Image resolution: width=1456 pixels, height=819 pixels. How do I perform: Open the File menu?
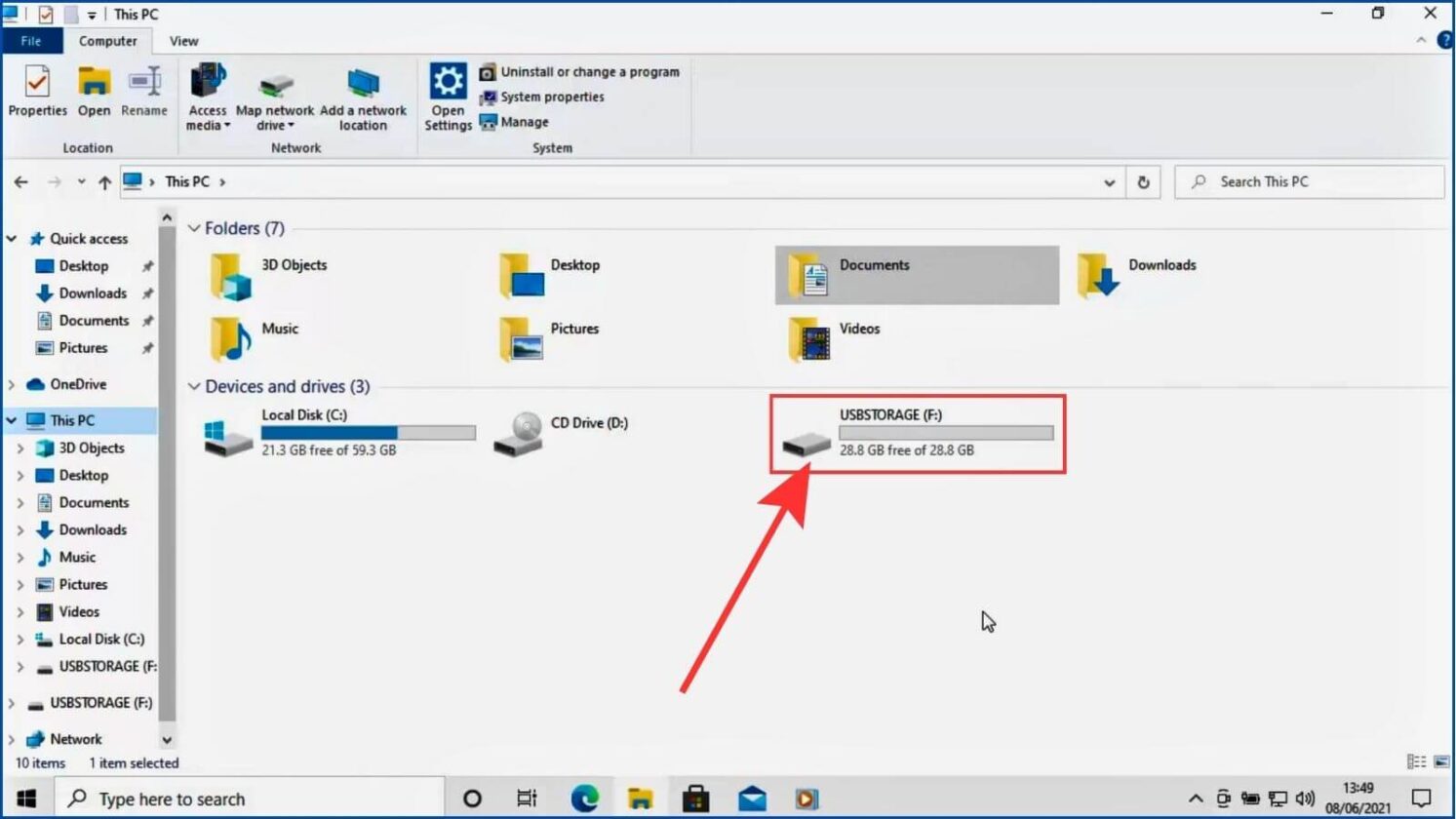(31, 41)
